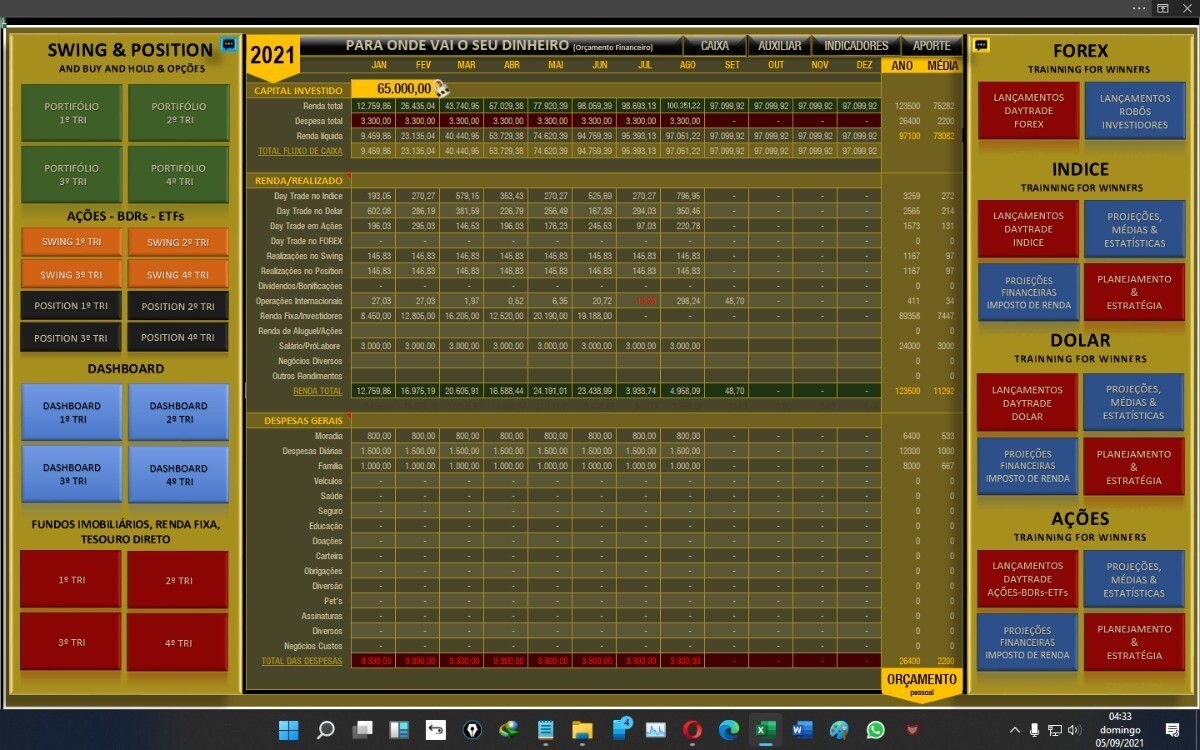1200x750 pixels.
Task: Follow the TOTAL FLUXO DE CAIXA link
Action: coord(300,151)
